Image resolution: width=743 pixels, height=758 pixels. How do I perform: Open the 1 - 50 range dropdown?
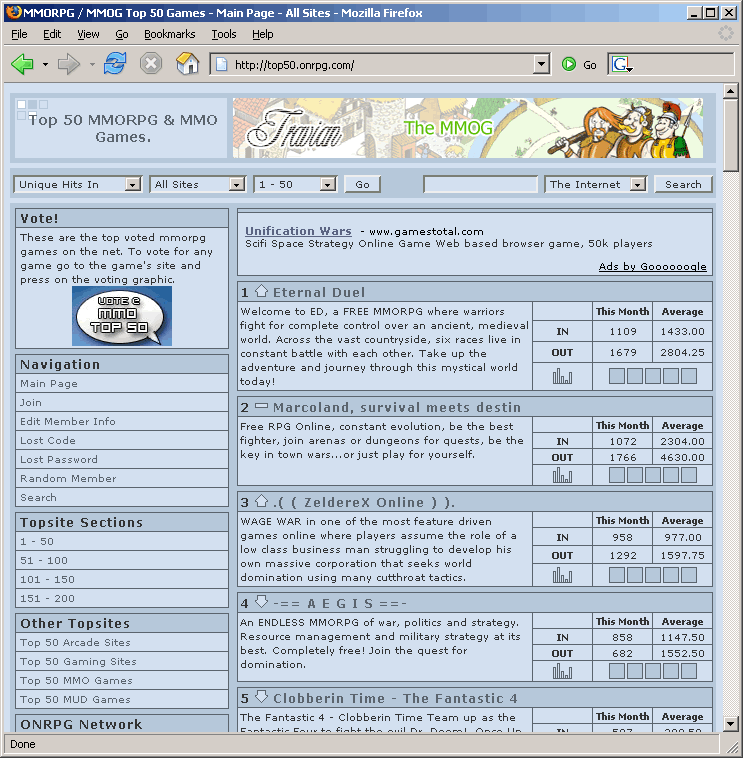(295, 184)
